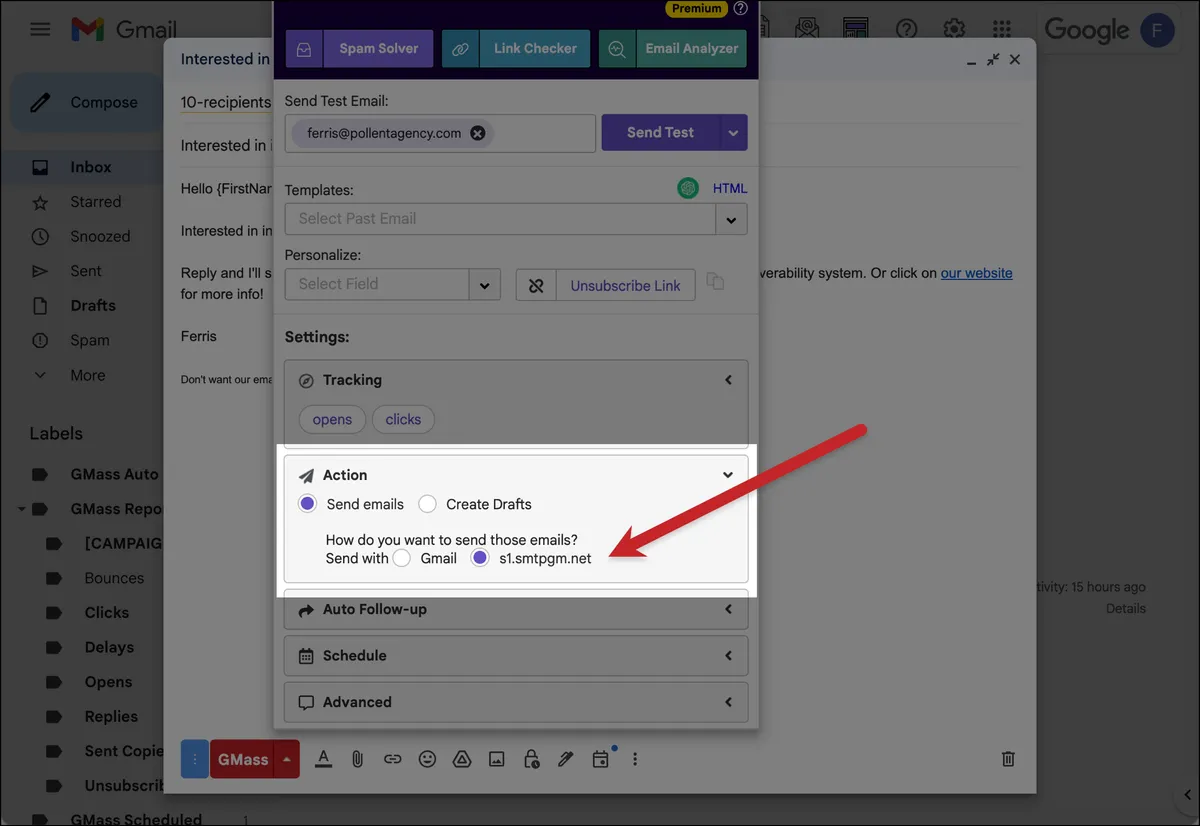Open the Starred folder
This screenshot has width=1200, height=826.
95,202
